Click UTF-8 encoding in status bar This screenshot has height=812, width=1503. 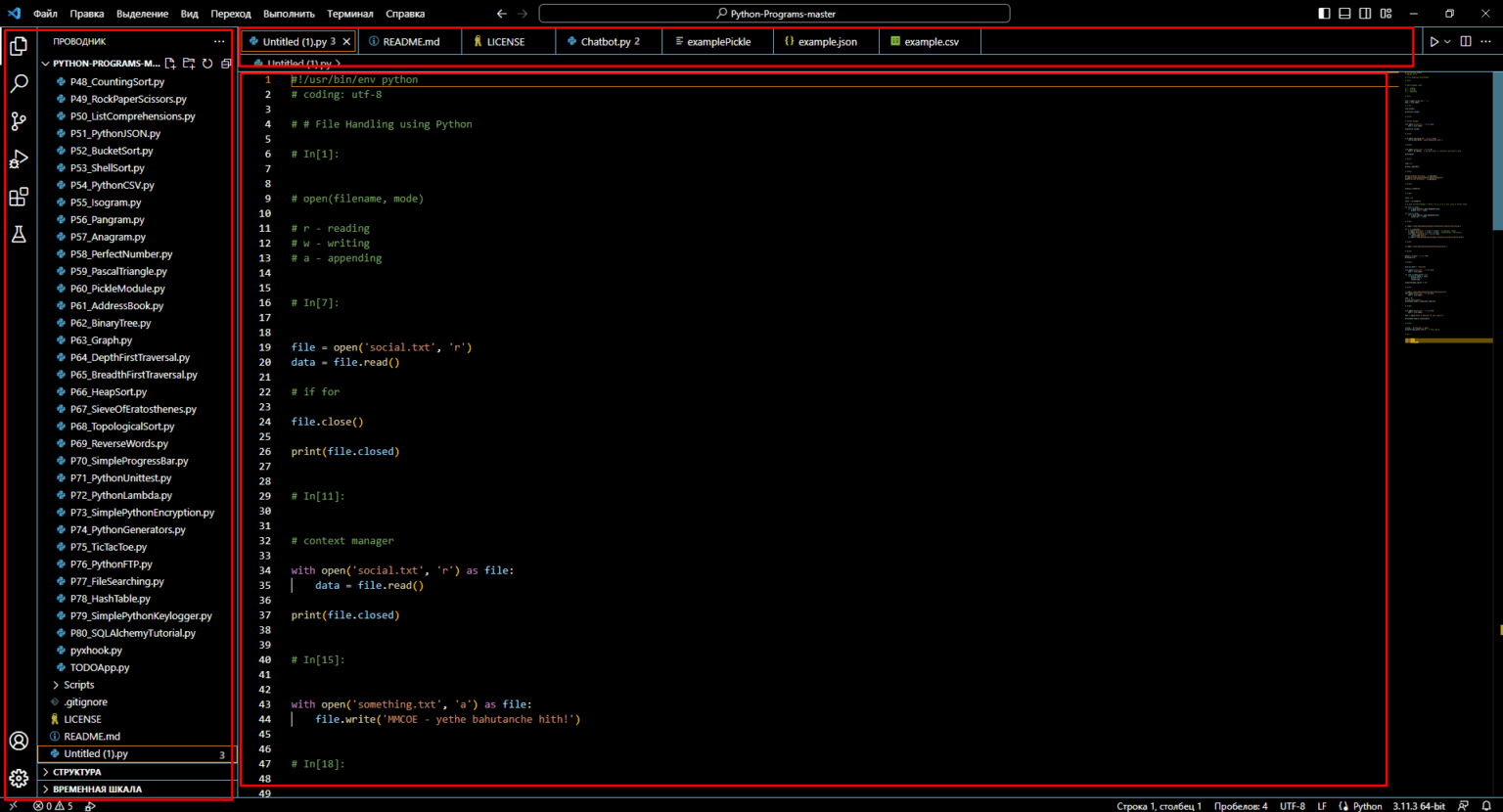[1292, 806]
